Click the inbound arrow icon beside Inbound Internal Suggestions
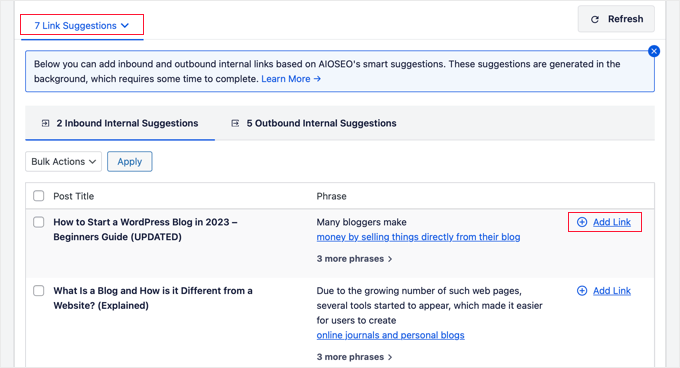 pyautogui.click(x=46, y=123)
